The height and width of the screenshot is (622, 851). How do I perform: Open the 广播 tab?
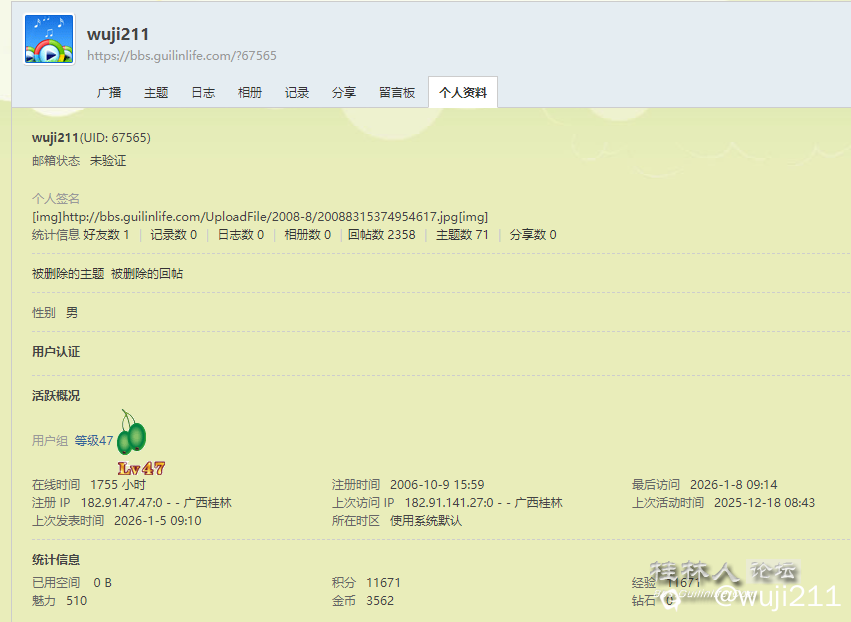pos(109,92)
